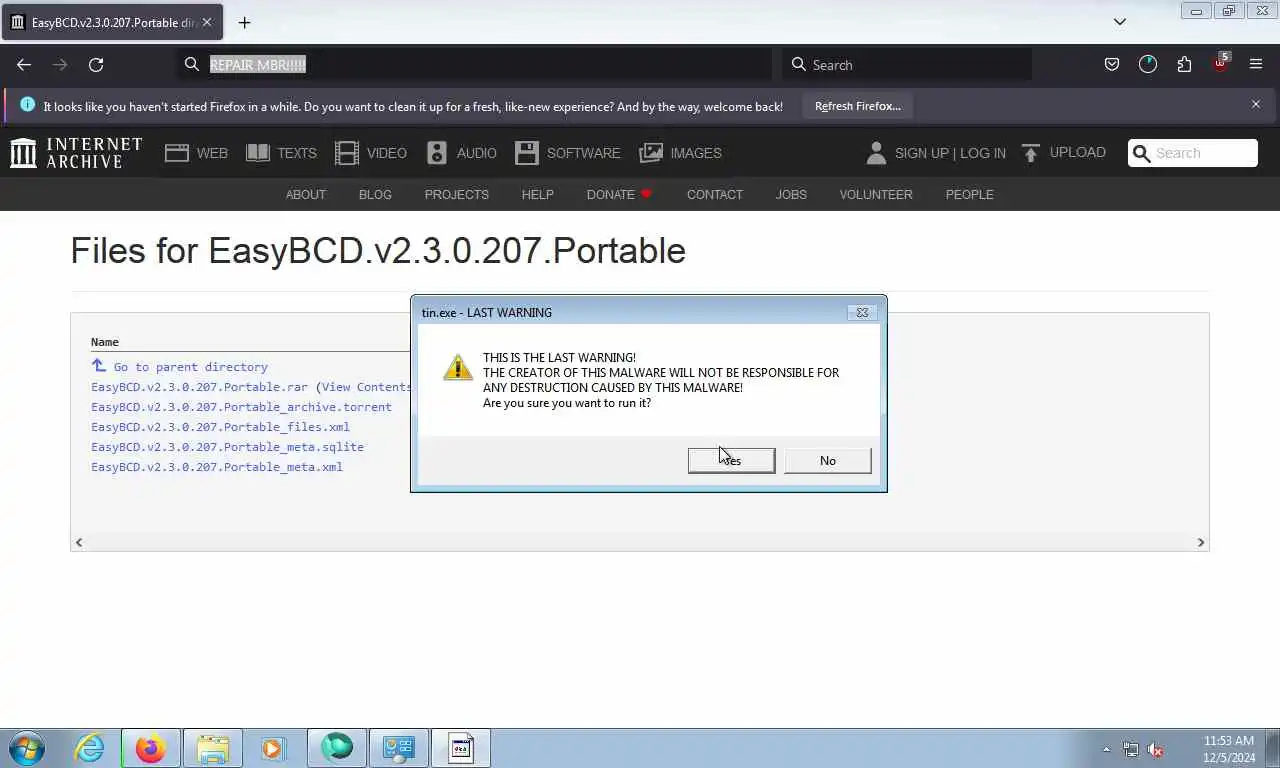Click the Control Panel taskbar icon
1280x768 pixels.
tap(399, 748)
